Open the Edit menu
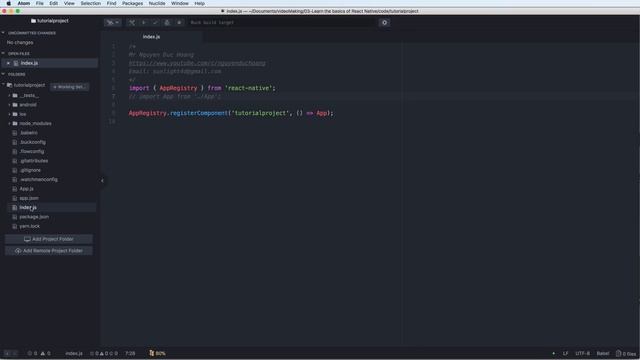The image size is (640, 360). [53, 3]
